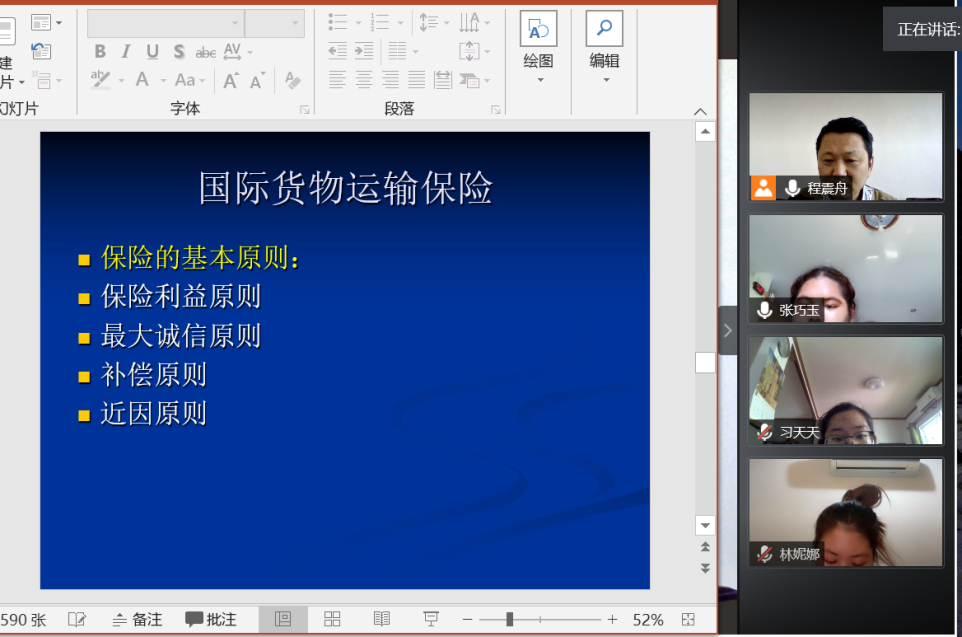The image size is (962, 637).
Task: Open Reading view from status bar
Action: coord(382,620)
